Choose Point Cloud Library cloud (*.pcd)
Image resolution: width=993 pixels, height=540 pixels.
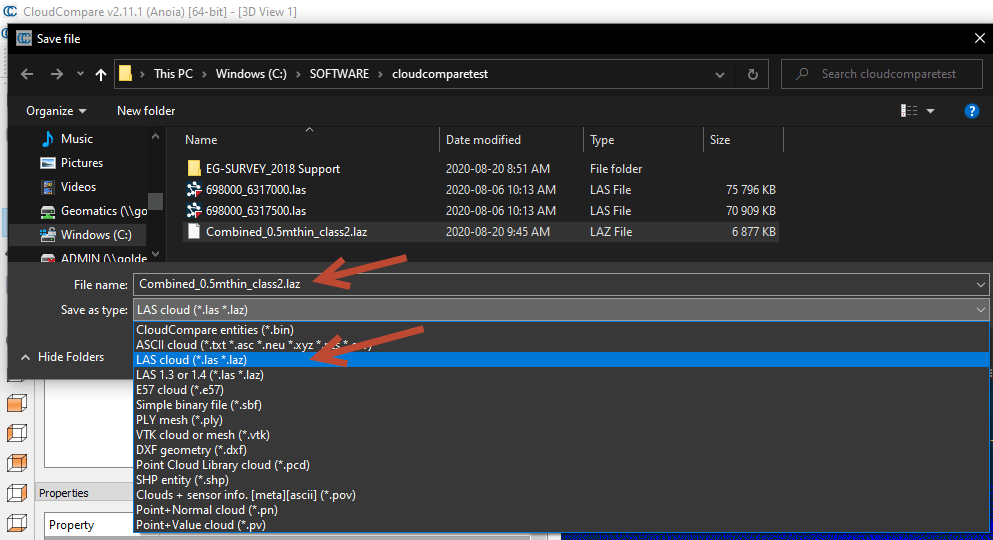(562, 465)
